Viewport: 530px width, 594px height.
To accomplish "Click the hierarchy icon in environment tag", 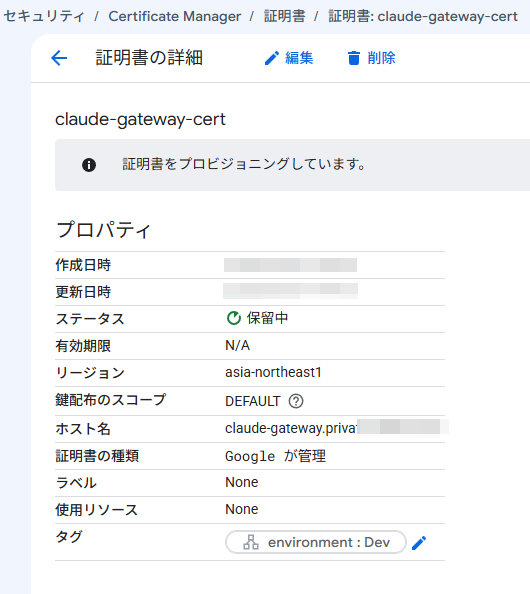I will pyautogui.click(x=251, y=542).
